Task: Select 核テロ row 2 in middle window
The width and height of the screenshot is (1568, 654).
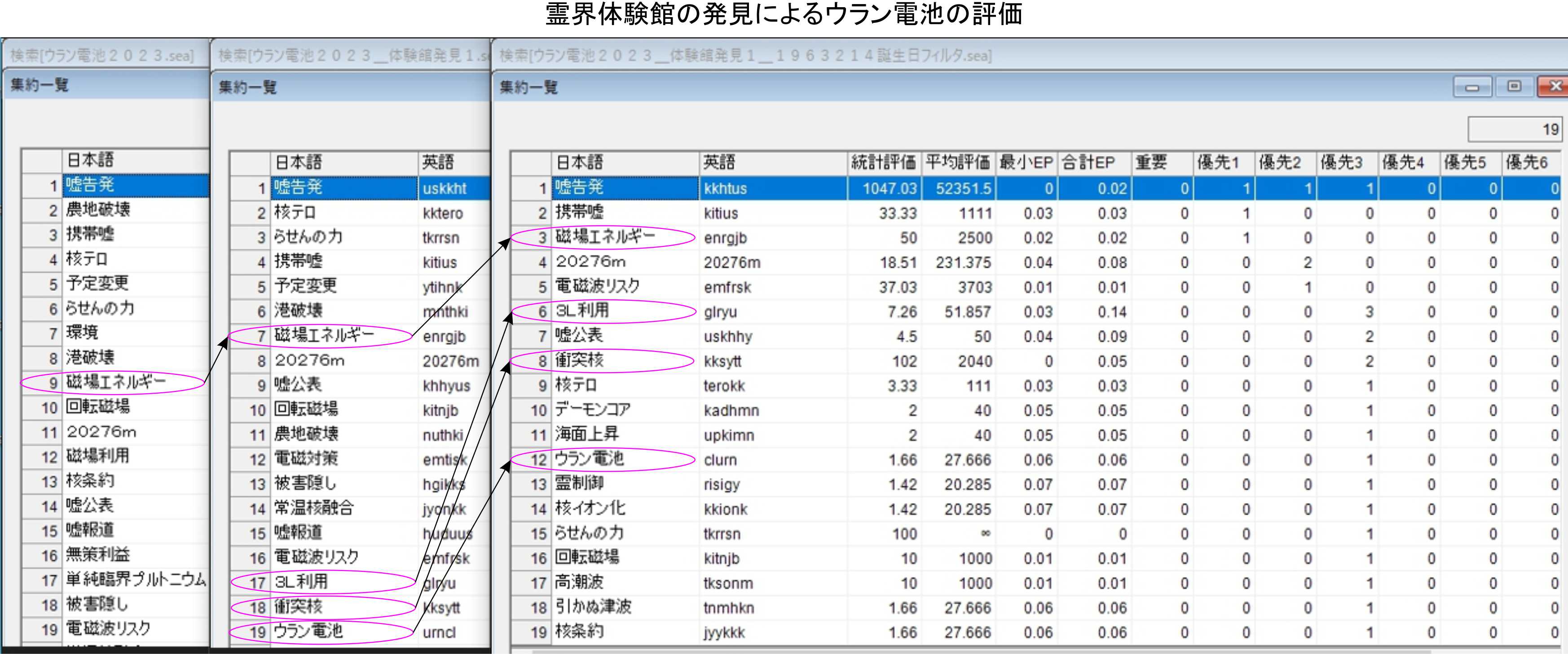Action: [x=361, y=213]
